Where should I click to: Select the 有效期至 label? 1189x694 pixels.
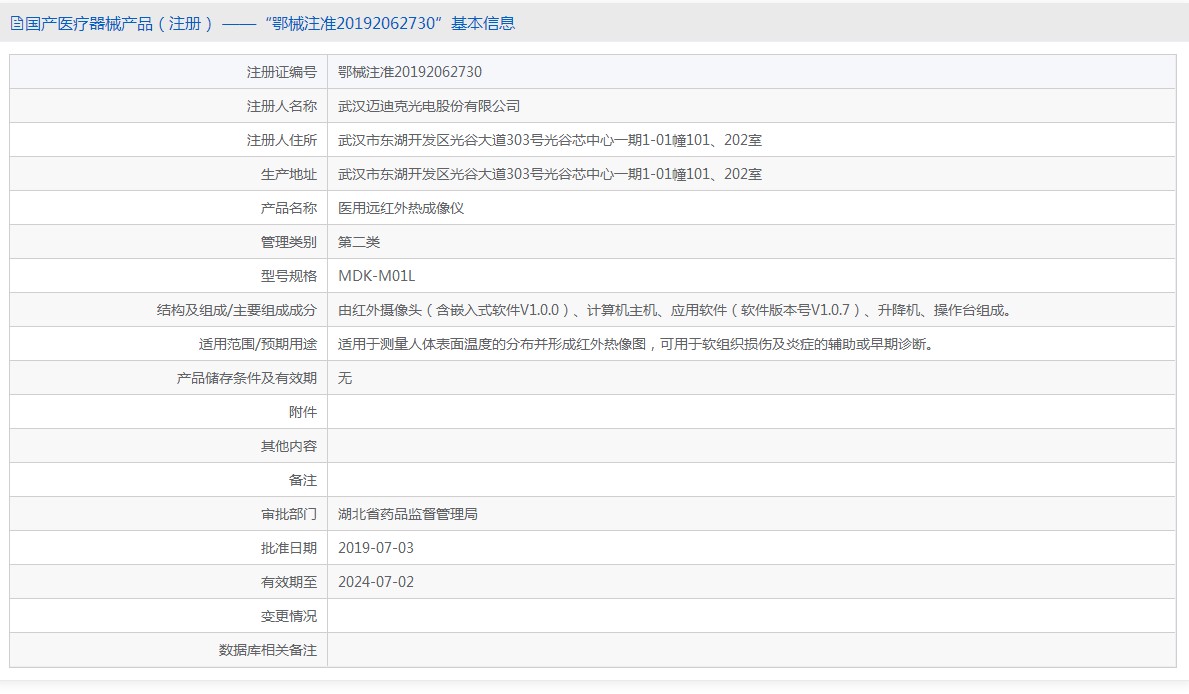tap(289, 582)
